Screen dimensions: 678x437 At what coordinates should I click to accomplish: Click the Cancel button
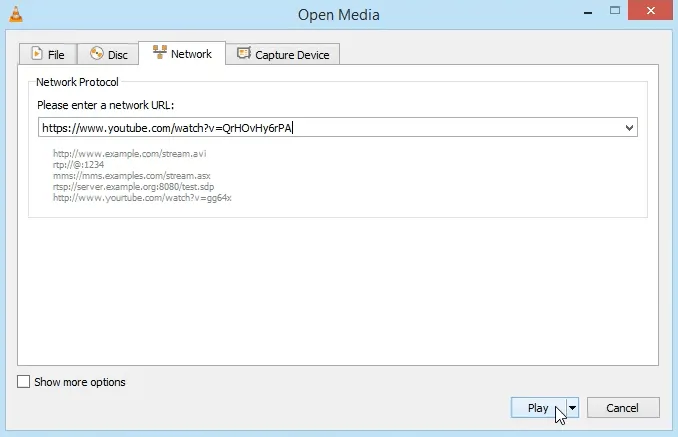click(x=623, y=408)
